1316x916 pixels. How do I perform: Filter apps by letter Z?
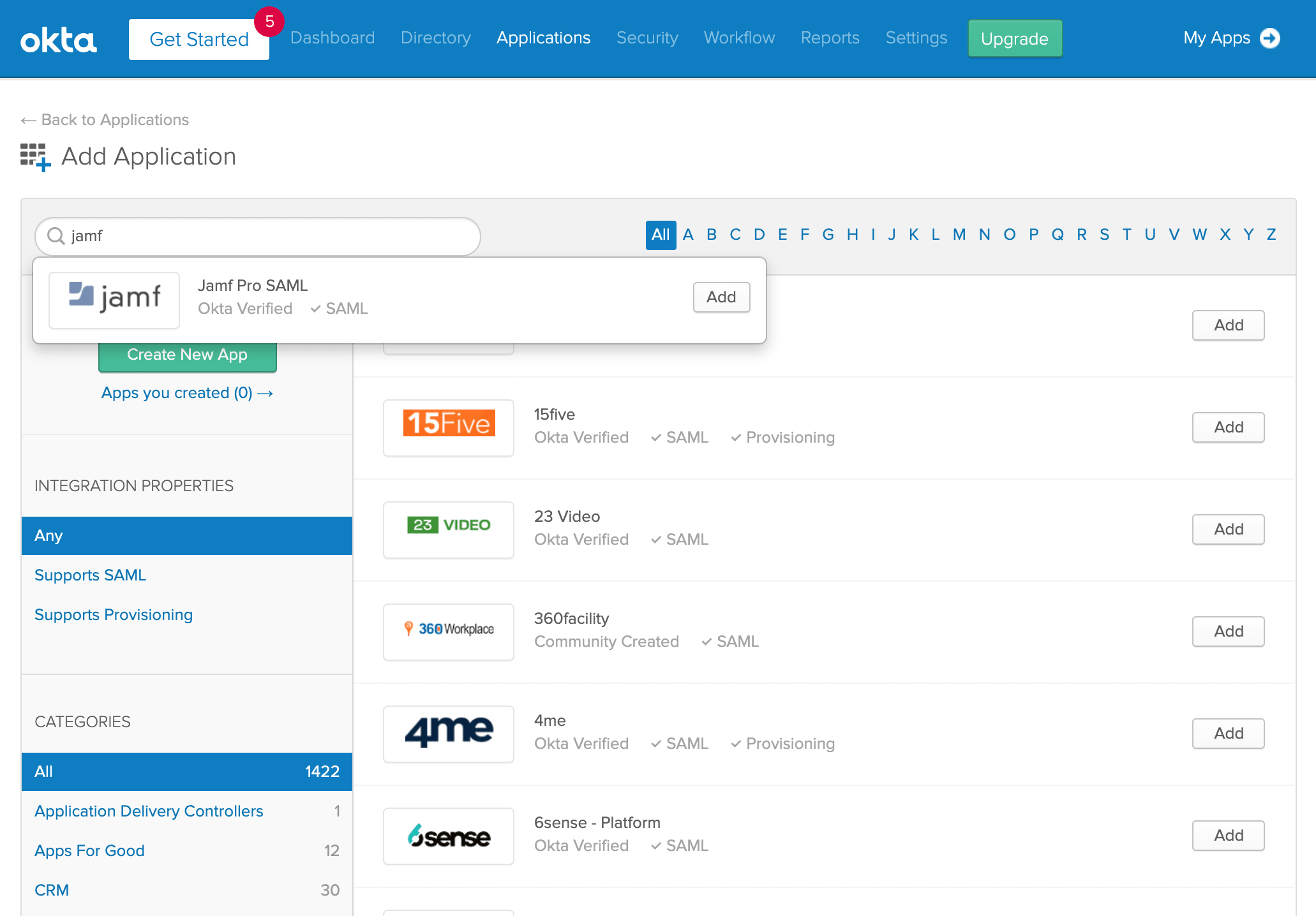pos(1271,235)
